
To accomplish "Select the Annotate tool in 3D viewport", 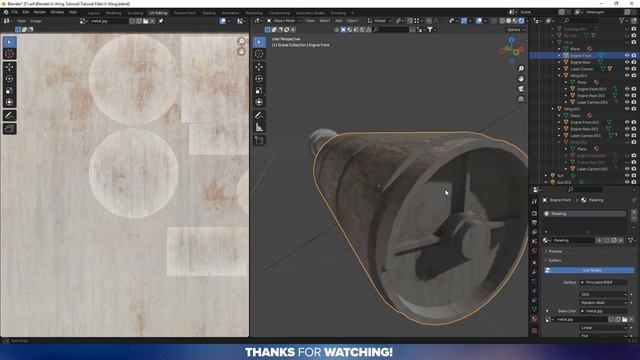I will pos(259,116).
